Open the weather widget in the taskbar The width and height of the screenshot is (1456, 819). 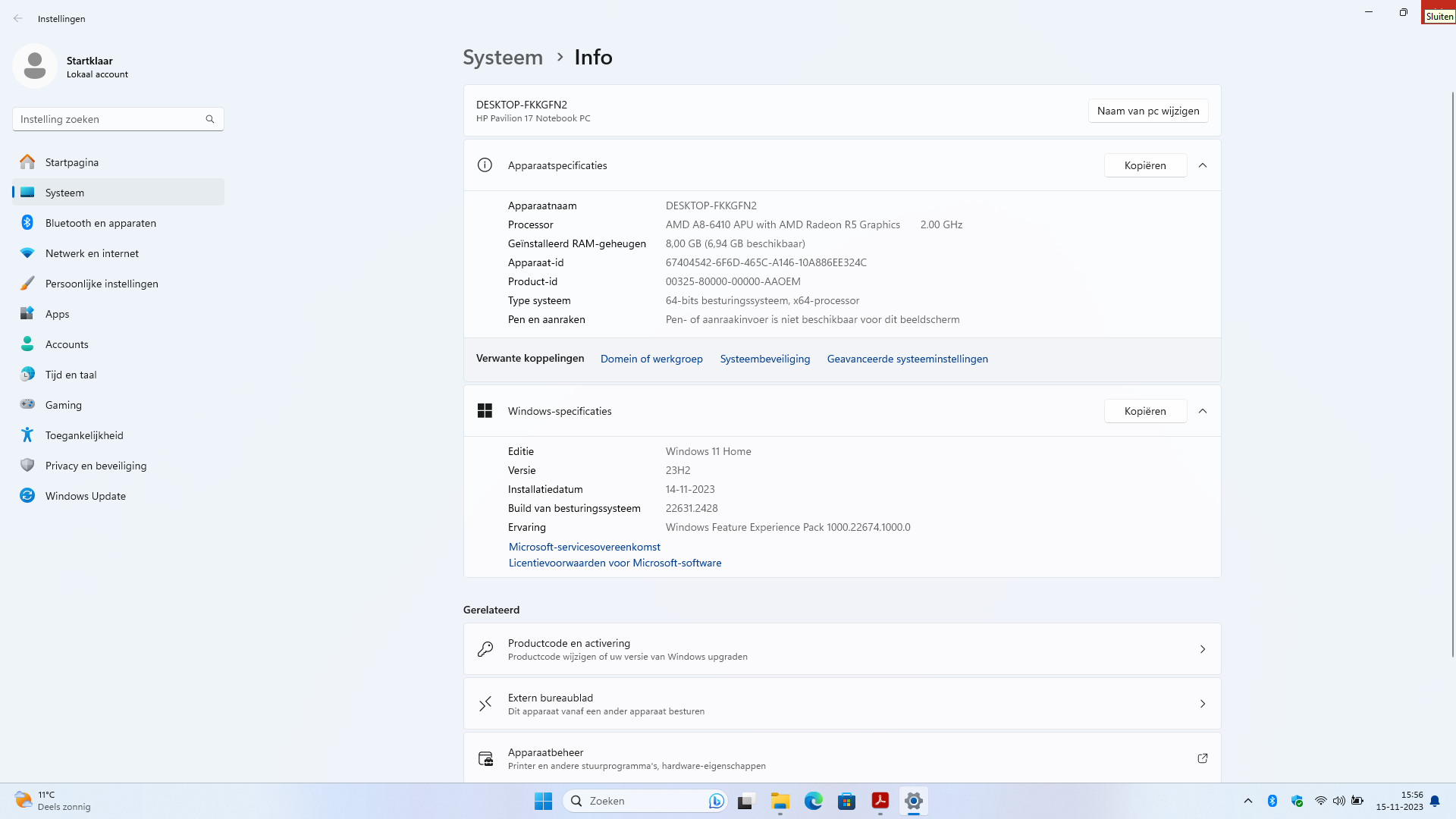(x=53, y=801)
